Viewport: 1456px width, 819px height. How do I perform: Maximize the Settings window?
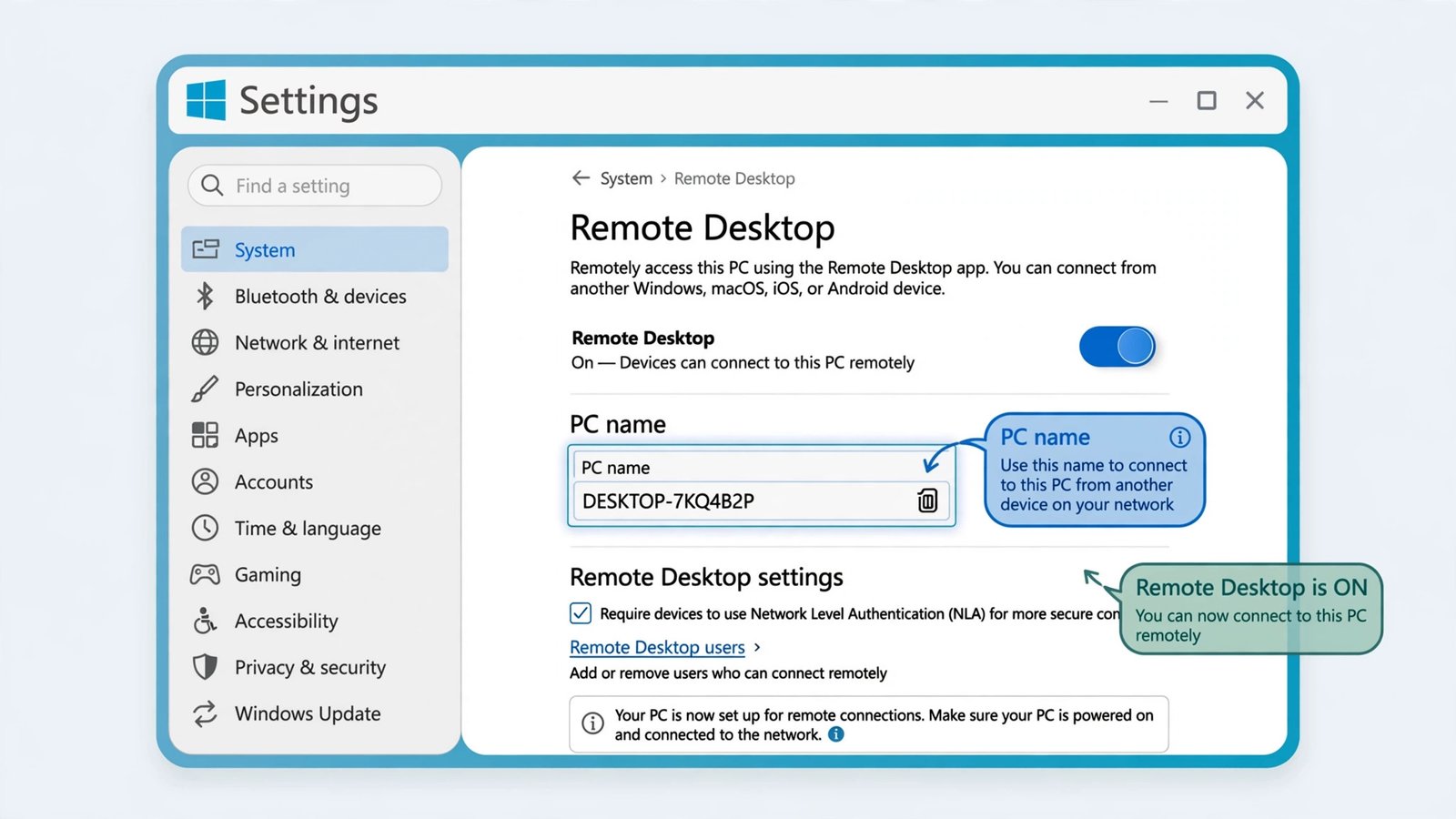[1207, 100]
